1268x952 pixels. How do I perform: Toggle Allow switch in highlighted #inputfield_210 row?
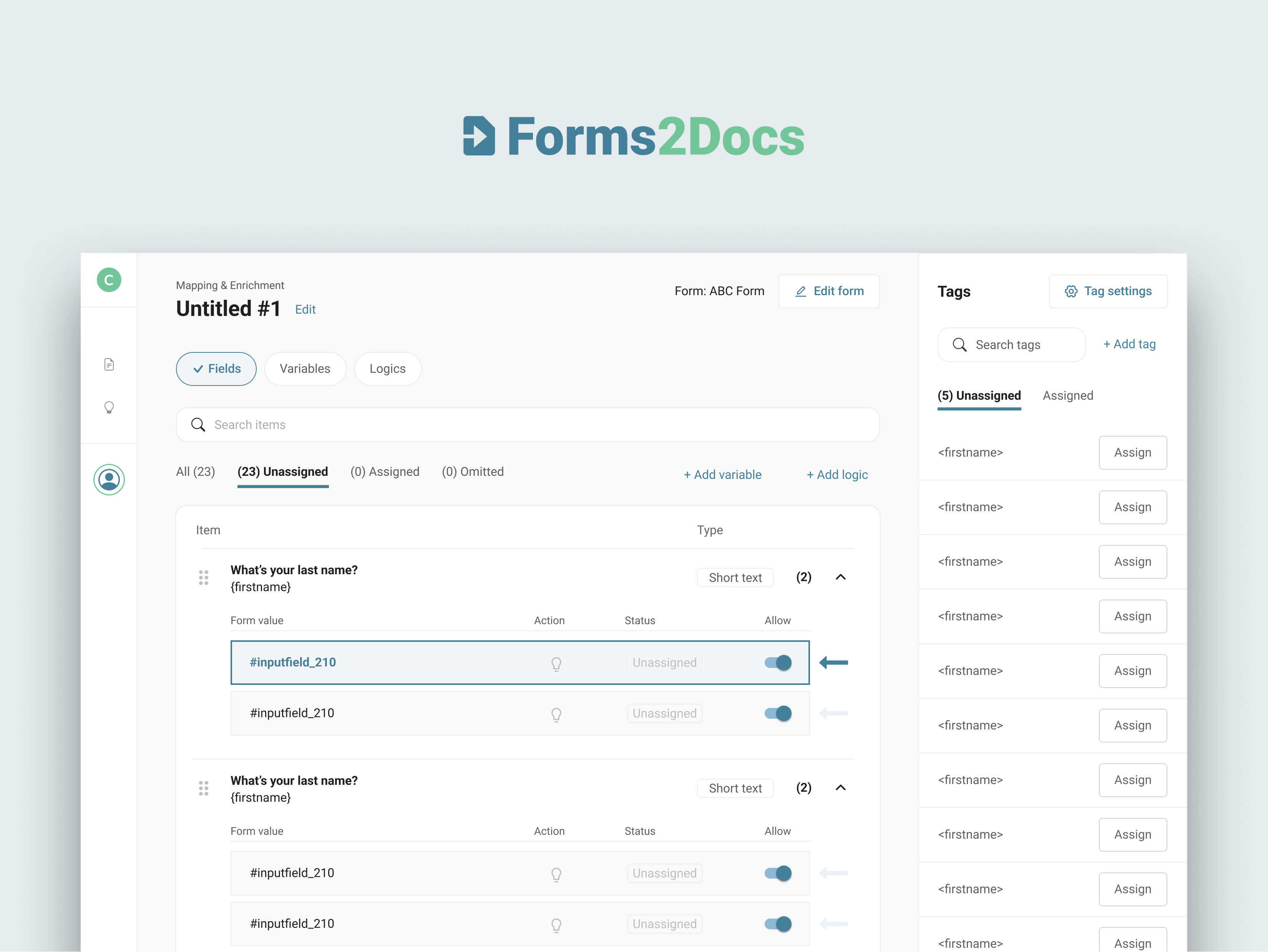tap(778, 662)
